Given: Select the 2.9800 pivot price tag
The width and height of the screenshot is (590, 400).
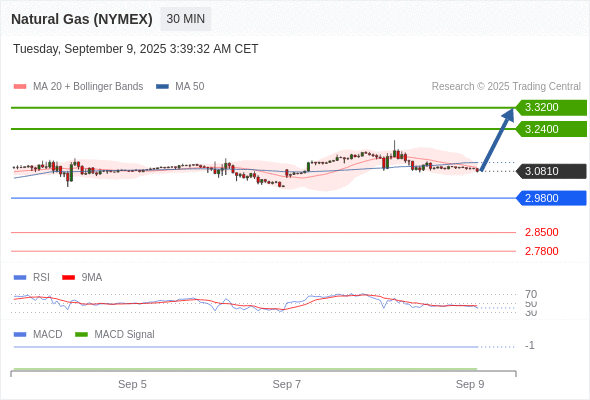Looking at the screenshot, I should point(551,198).
